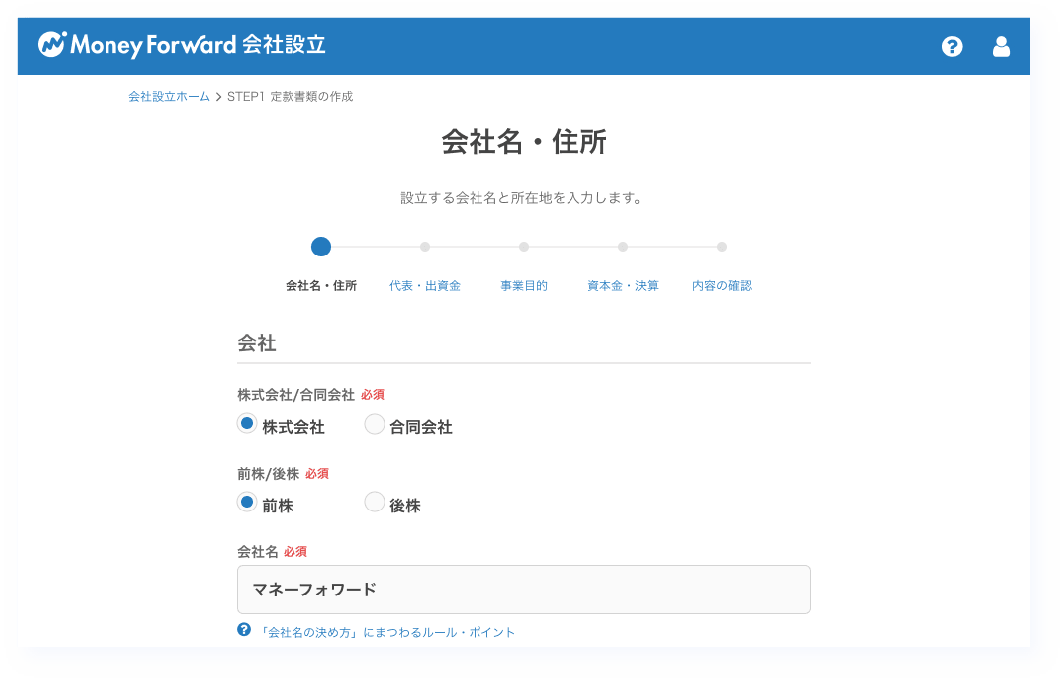Open the 会社設立ホーム breadcrumb link
Viewport: 1062px width, 680px height.
point(169,97)
